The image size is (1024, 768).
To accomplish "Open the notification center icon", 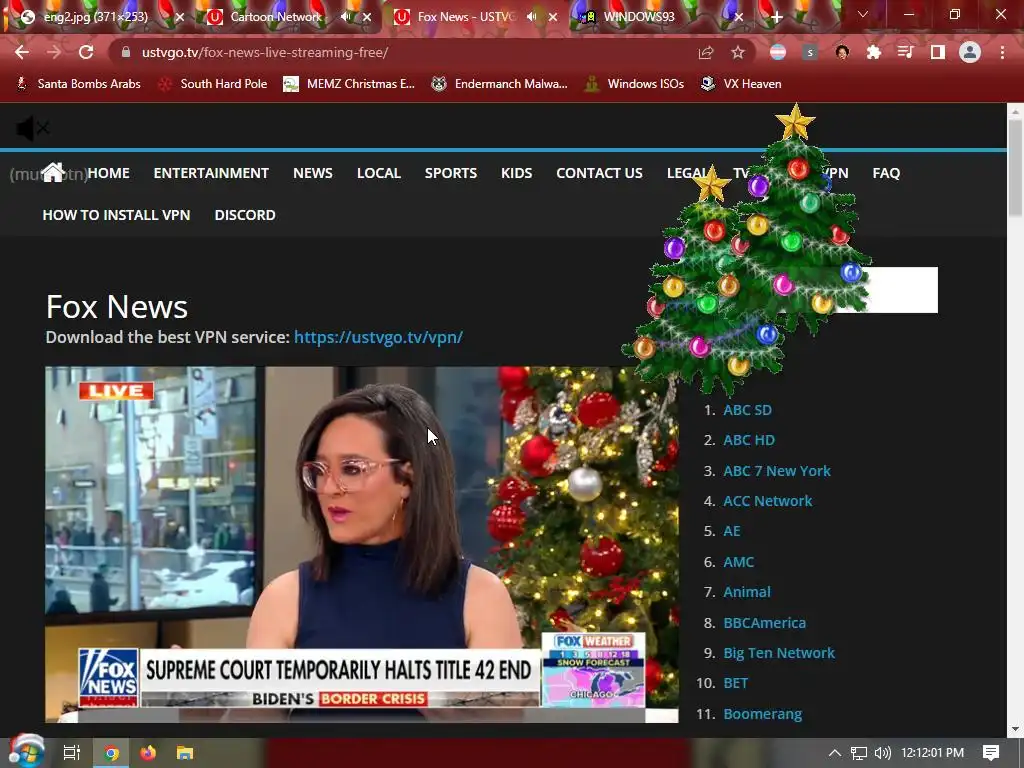I will (x=991, y=753).
